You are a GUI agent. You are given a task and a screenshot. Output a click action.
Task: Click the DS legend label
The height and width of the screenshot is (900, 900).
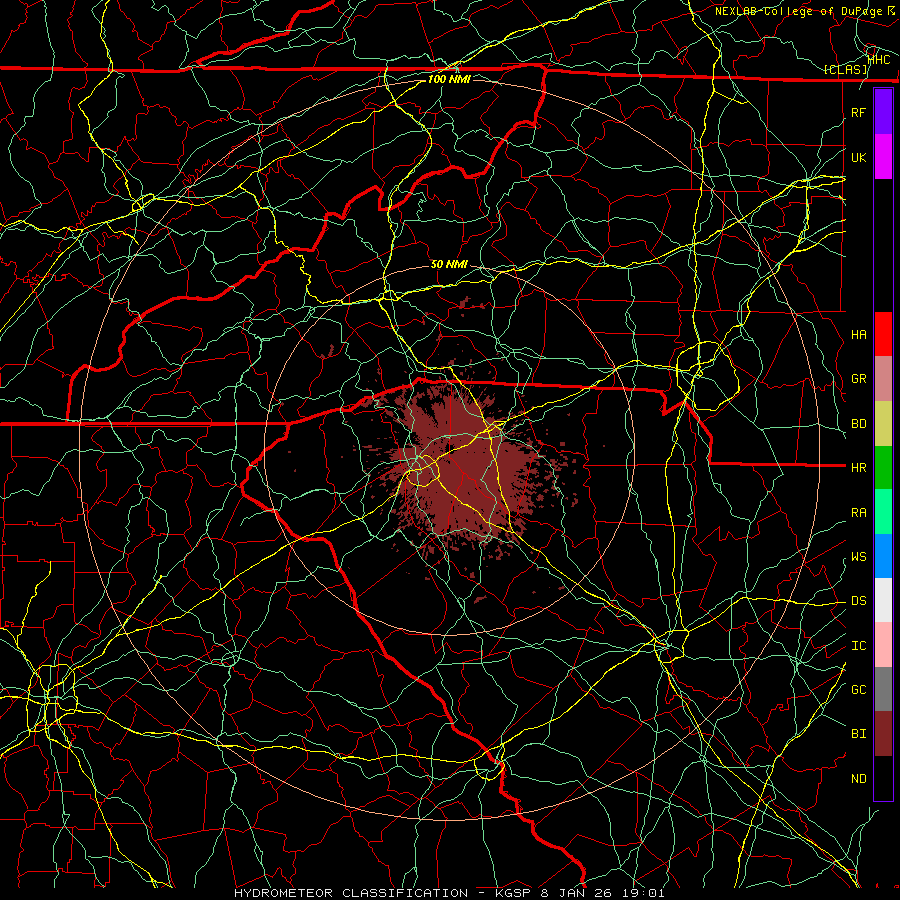(x=858, y=601)
